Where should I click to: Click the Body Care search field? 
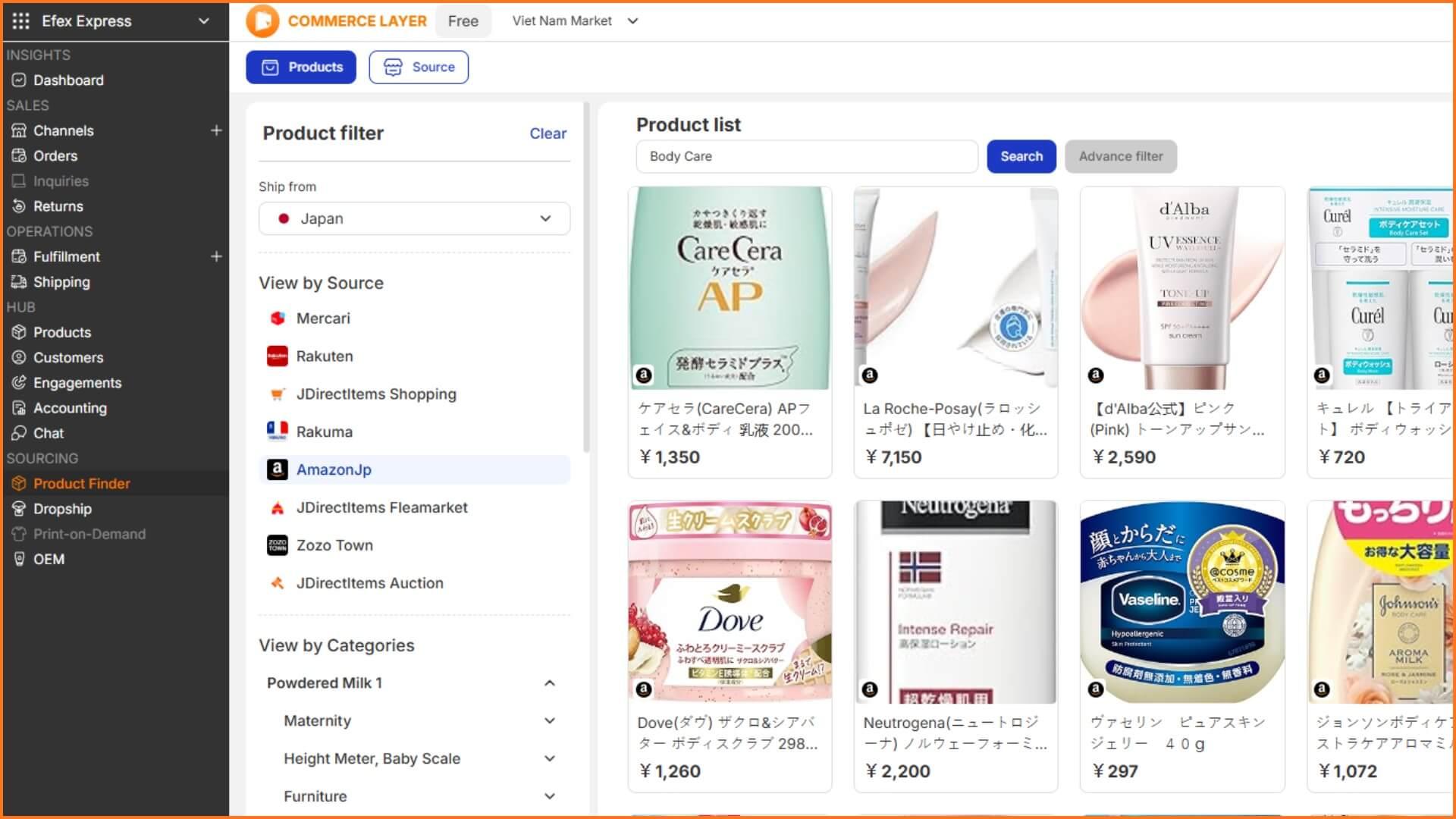pyautogui.click(x=807, y=156)
